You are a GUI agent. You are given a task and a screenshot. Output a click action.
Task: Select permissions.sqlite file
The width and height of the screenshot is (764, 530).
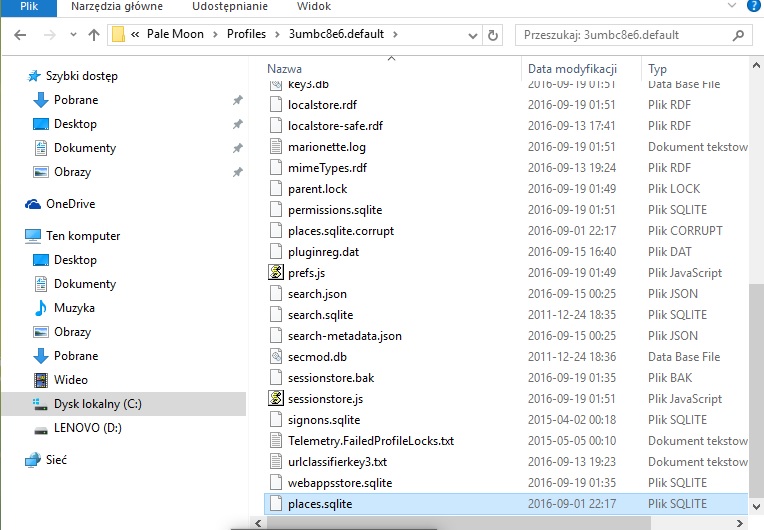(x=335, y=209)
